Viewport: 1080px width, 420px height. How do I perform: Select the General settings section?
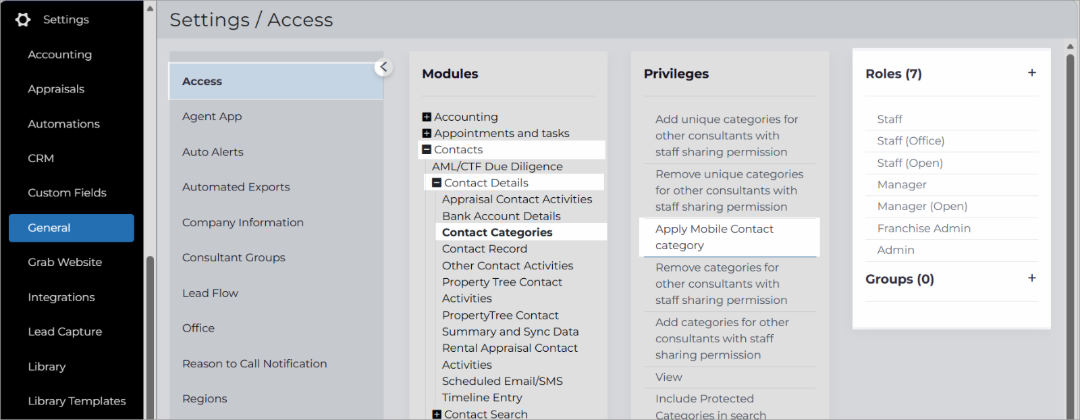pos(72,228)
